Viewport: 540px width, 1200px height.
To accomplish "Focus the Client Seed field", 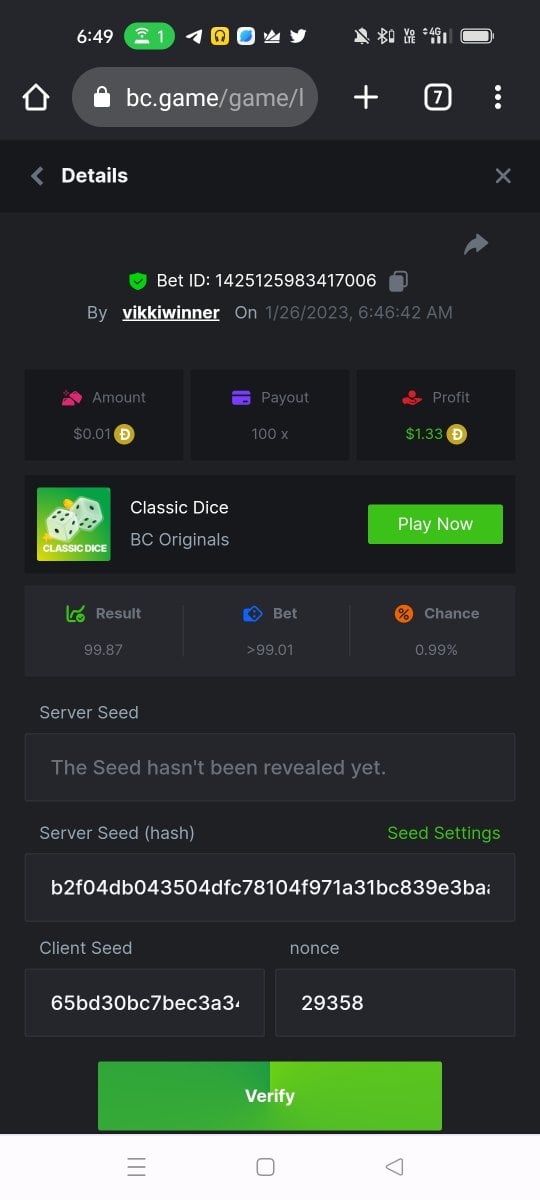I will [x=145, y=1002].
